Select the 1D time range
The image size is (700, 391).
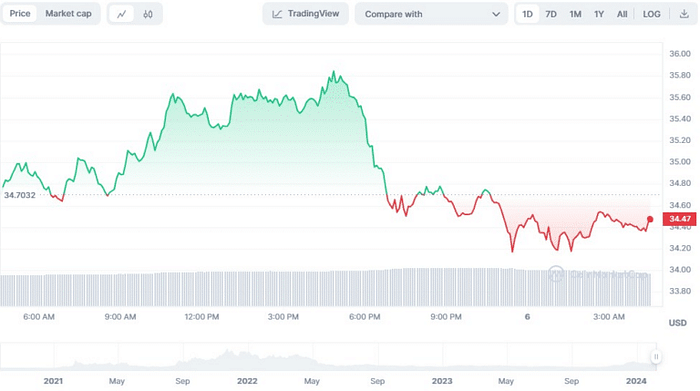[x=527, y=14]
